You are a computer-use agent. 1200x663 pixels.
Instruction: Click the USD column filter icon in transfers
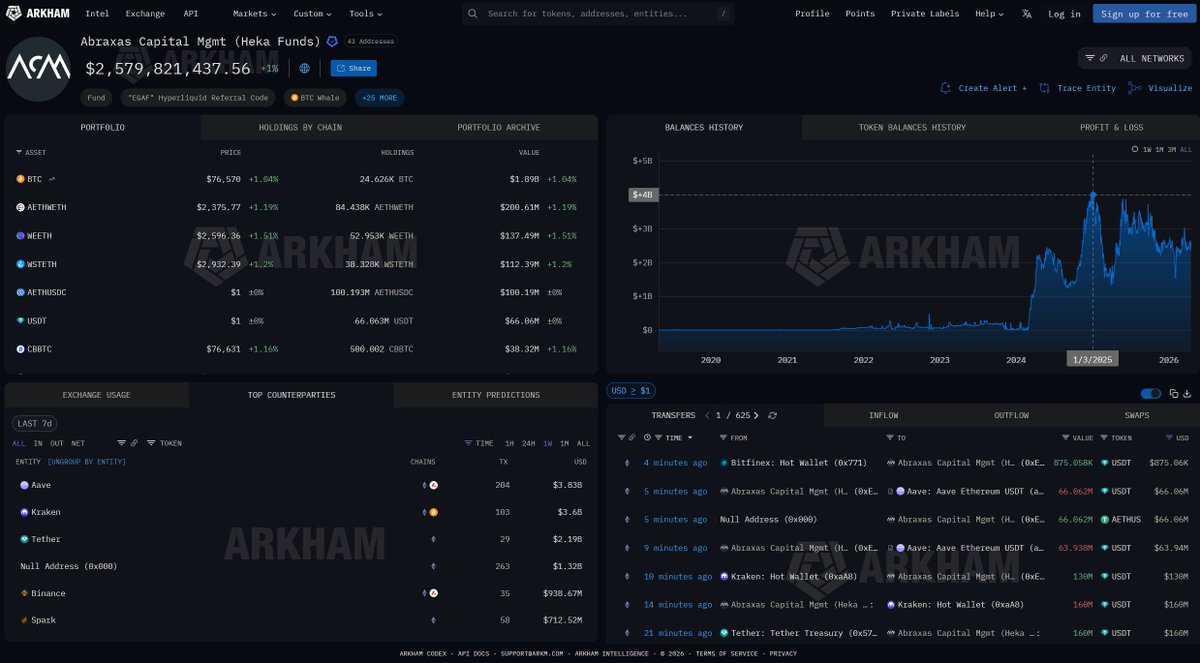[1169, 437]
